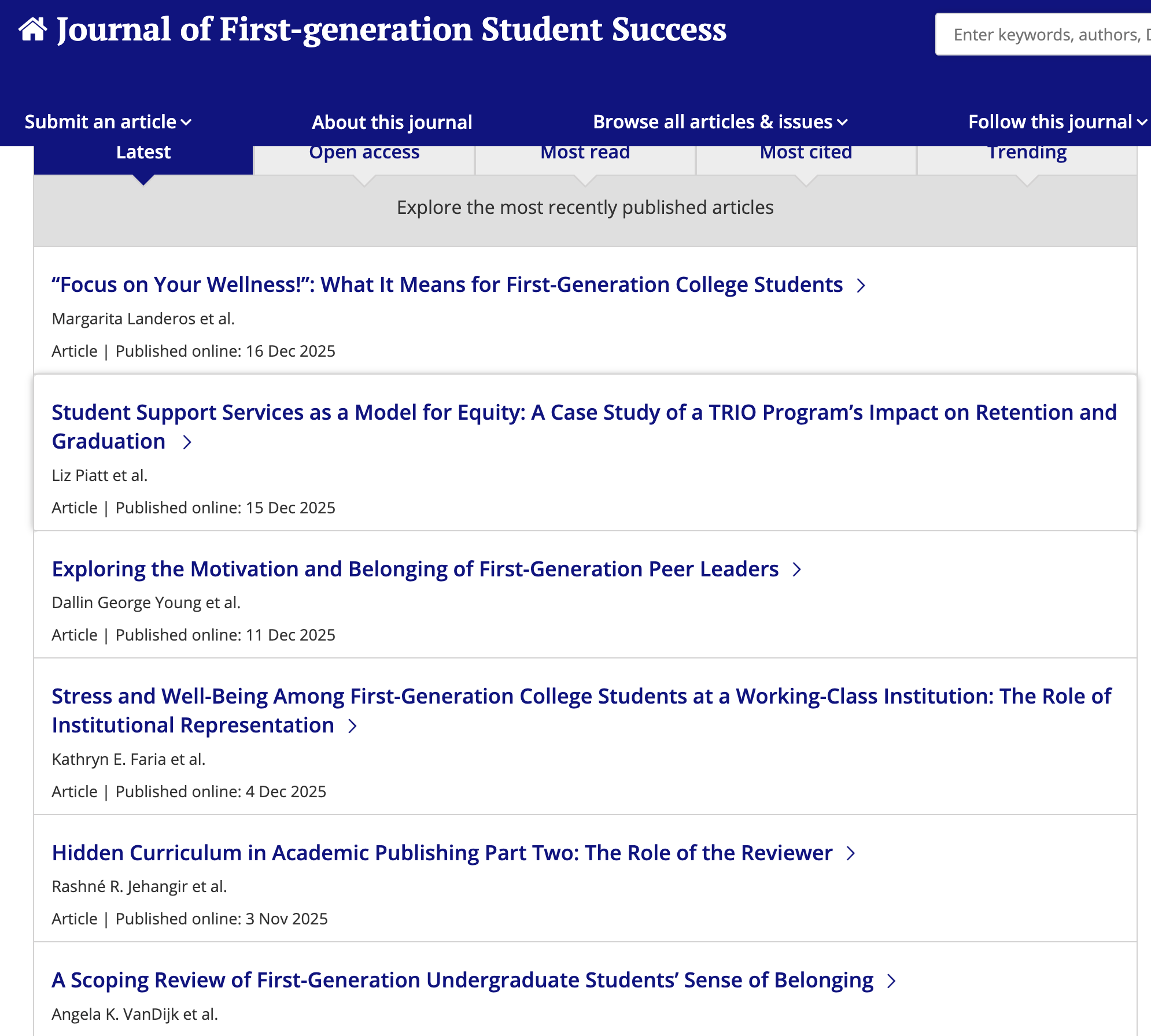Enable the Most read view
This screenshot has width=1151, height=1036.
coord(584,152)
